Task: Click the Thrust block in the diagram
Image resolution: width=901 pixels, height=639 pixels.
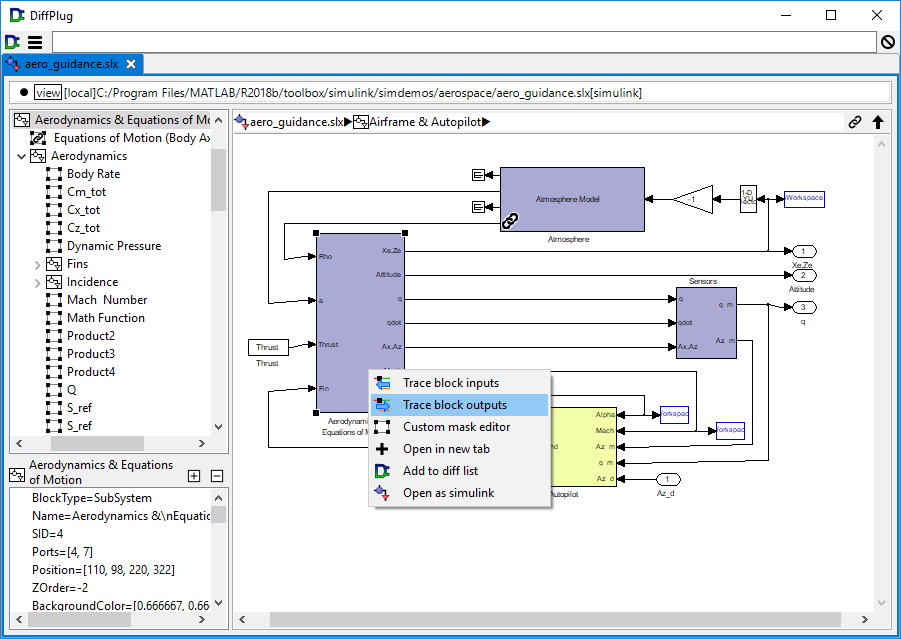Action: pos(267,347)
